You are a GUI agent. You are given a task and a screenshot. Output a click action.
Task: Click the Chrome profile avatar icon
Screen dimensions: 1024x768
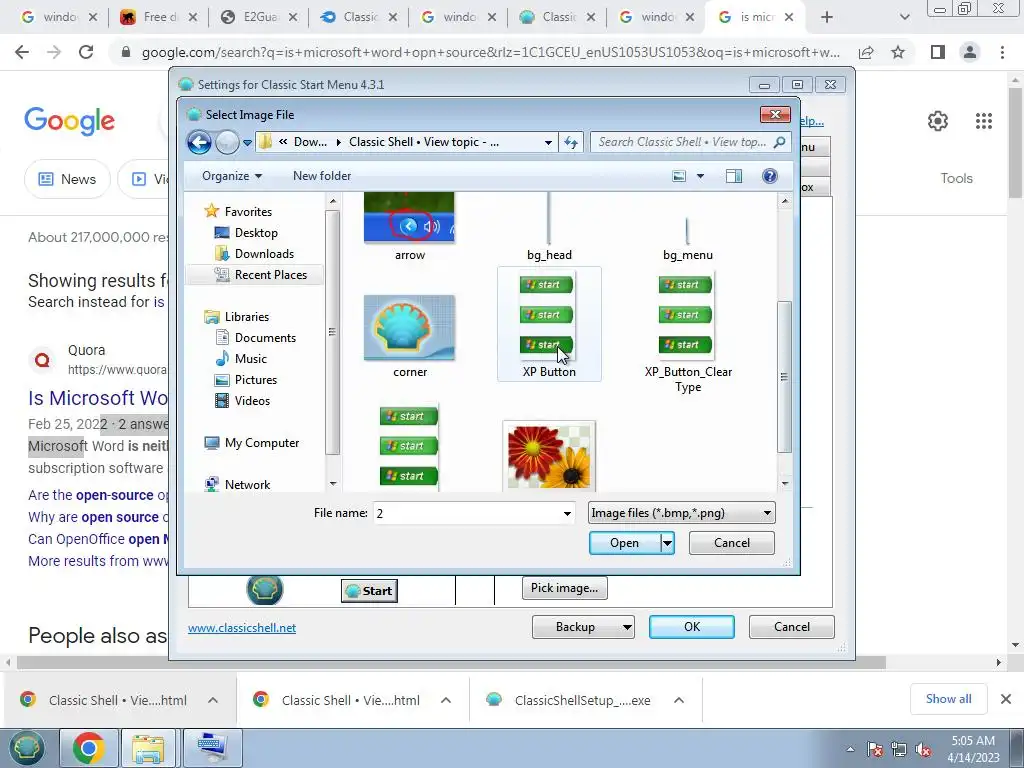[x=970, y=52]
